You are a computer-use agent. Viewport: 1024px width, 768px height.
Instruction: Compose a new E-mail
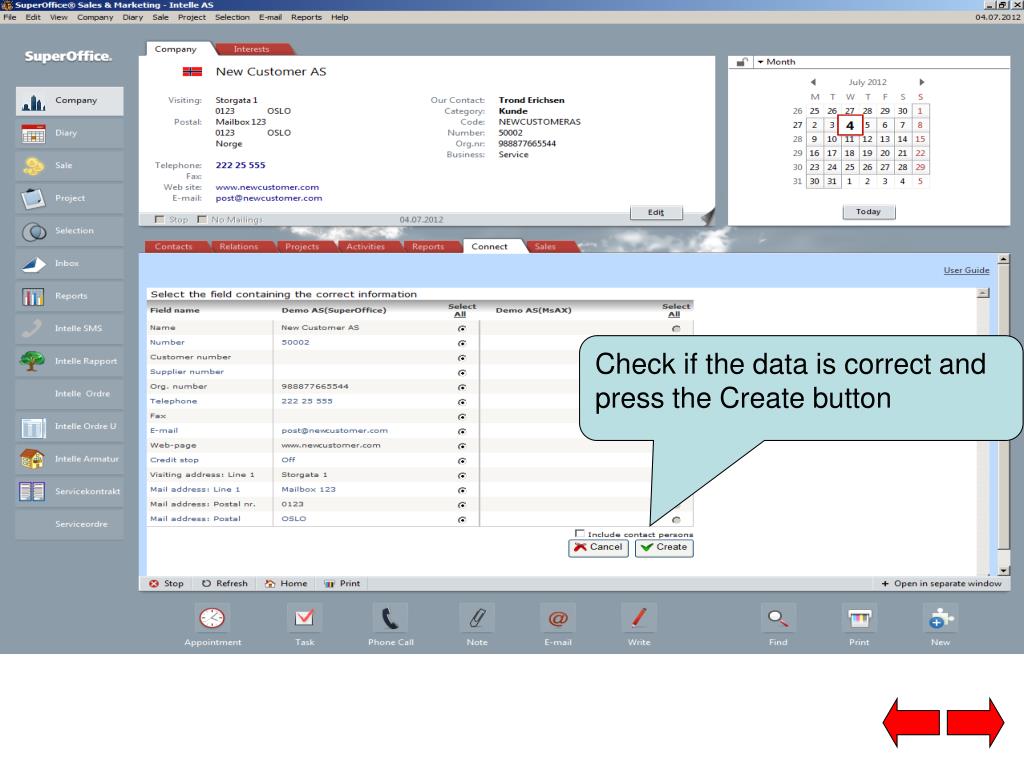(558, 618)
